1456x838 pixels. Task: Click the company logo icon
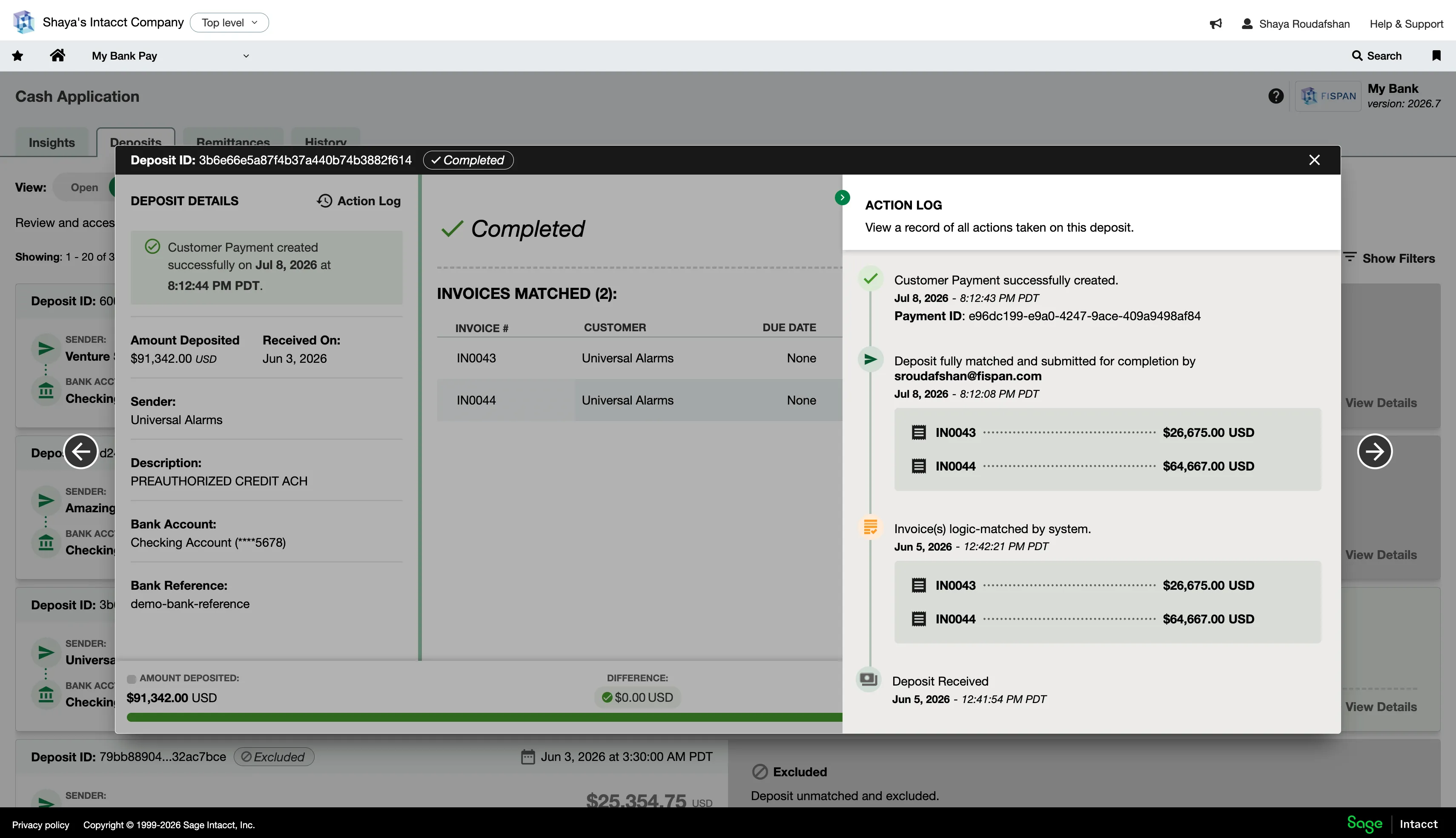coord(23,22)
